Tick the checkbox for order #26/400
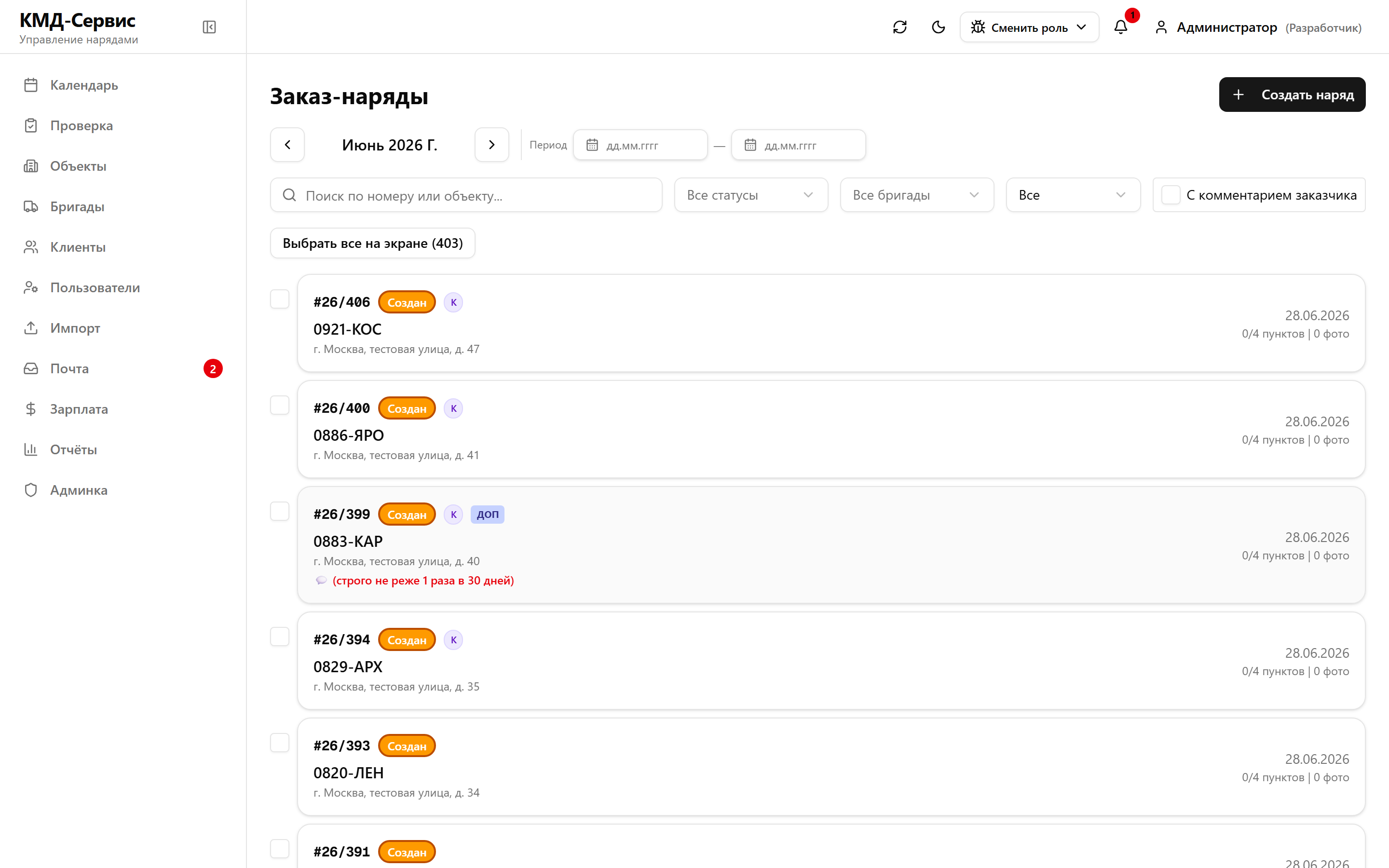The image size is (1389, 868). click(280, 405)
